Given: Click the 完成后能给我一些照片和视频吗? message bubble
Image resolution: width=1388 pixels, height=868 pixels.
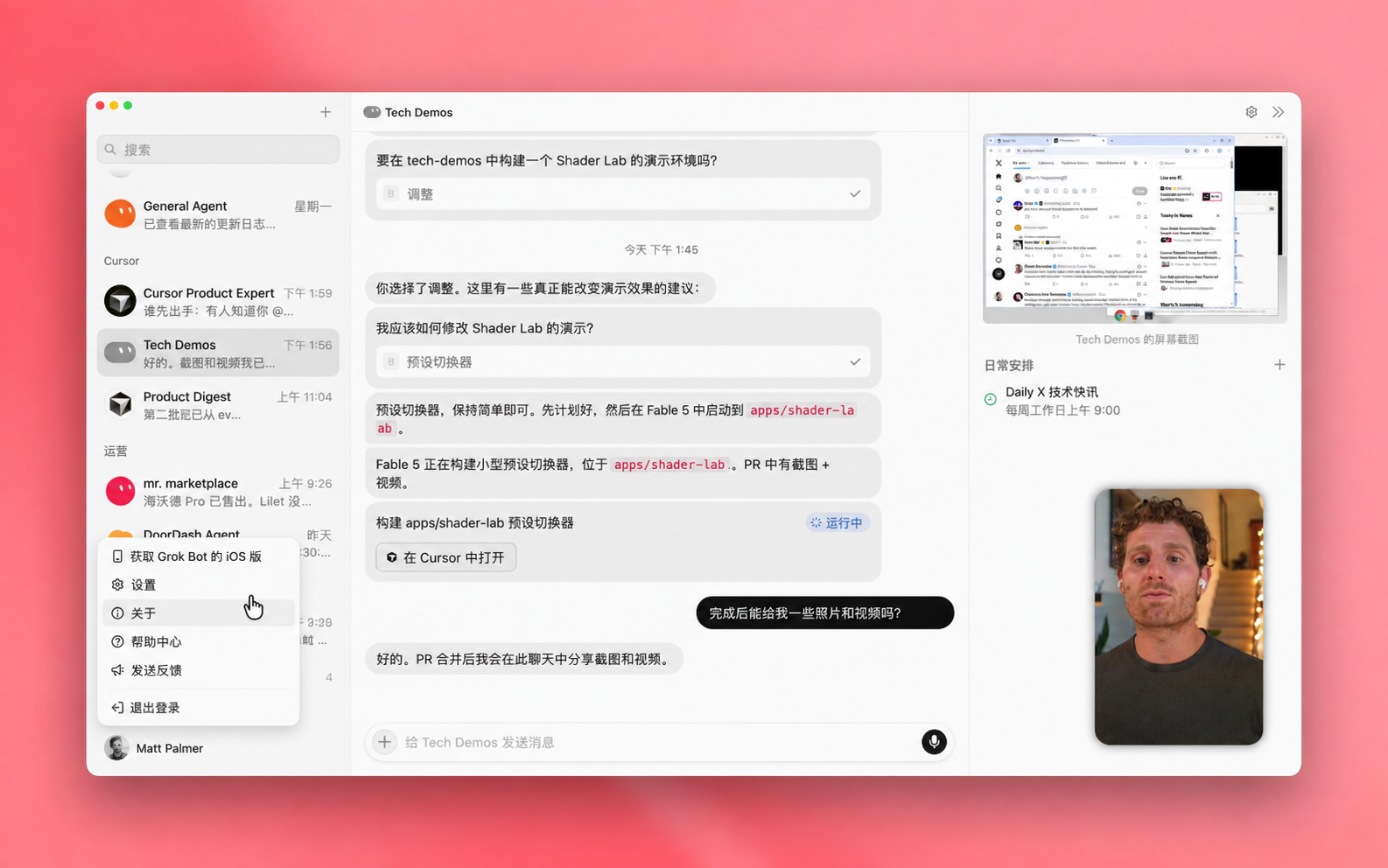Looking at the screenshot, I should 824,612.
